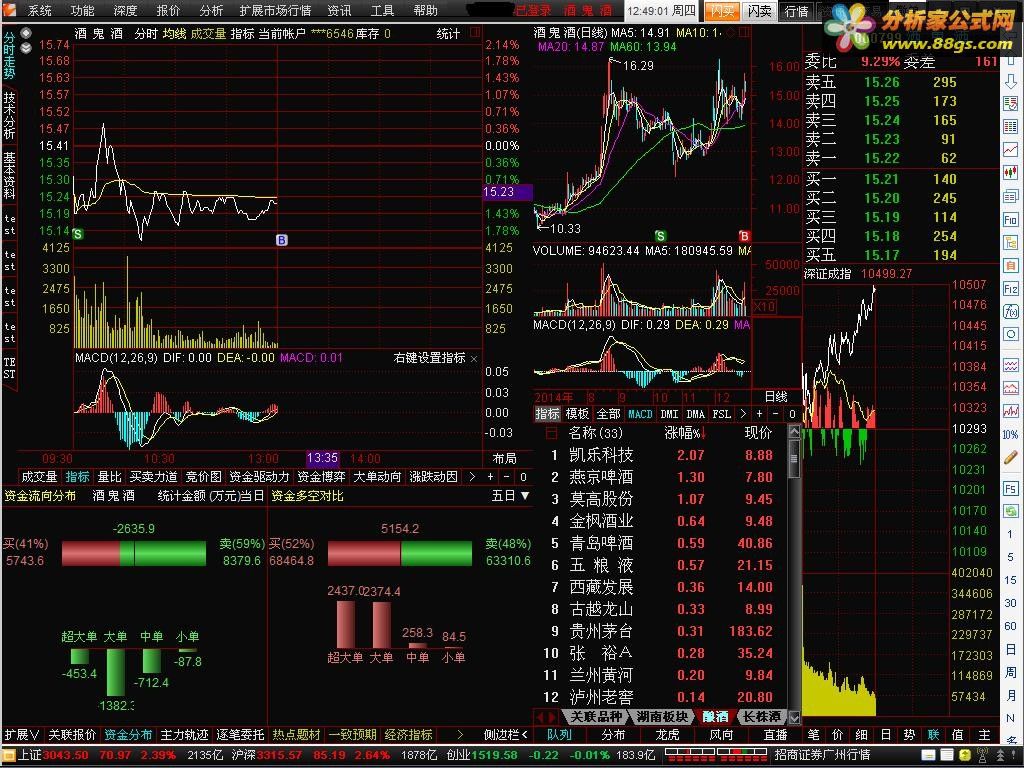This screenshot has width=1024, height=768.
Task: Click the circle icon in right sidebar
Action: (x=1010, y=334)
